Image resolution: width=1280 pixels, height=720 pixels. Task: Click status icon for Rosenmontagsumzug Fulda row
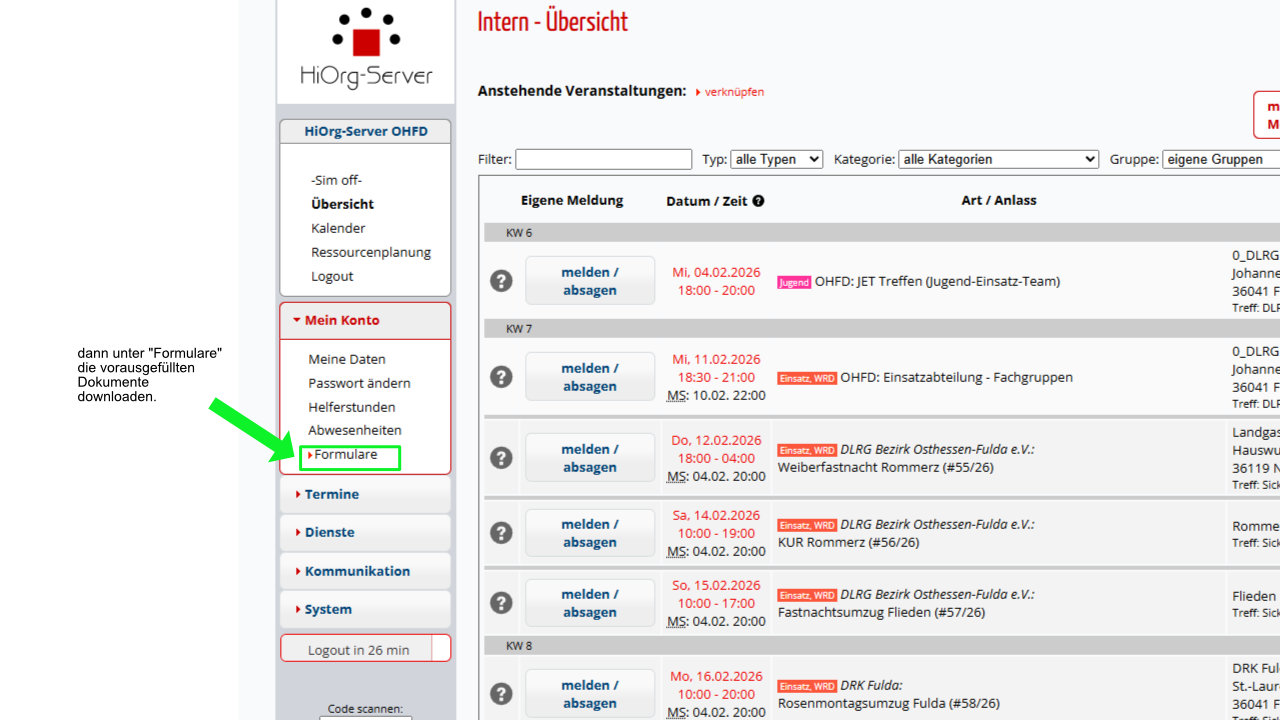tap(501, 694)
